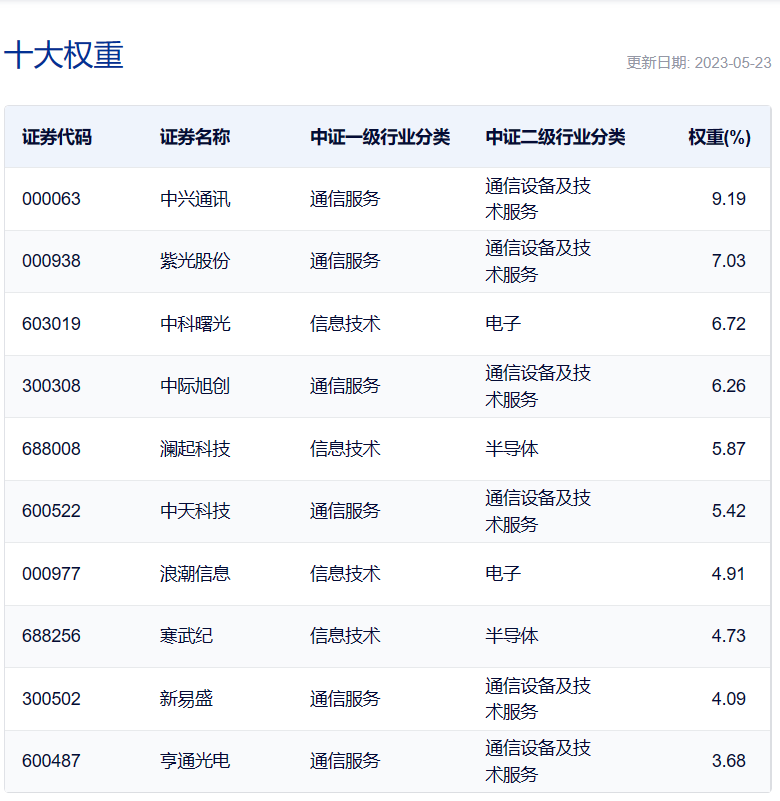Click the 中证二级行业分类 column header
780x801 pixels.
[555, 137]
